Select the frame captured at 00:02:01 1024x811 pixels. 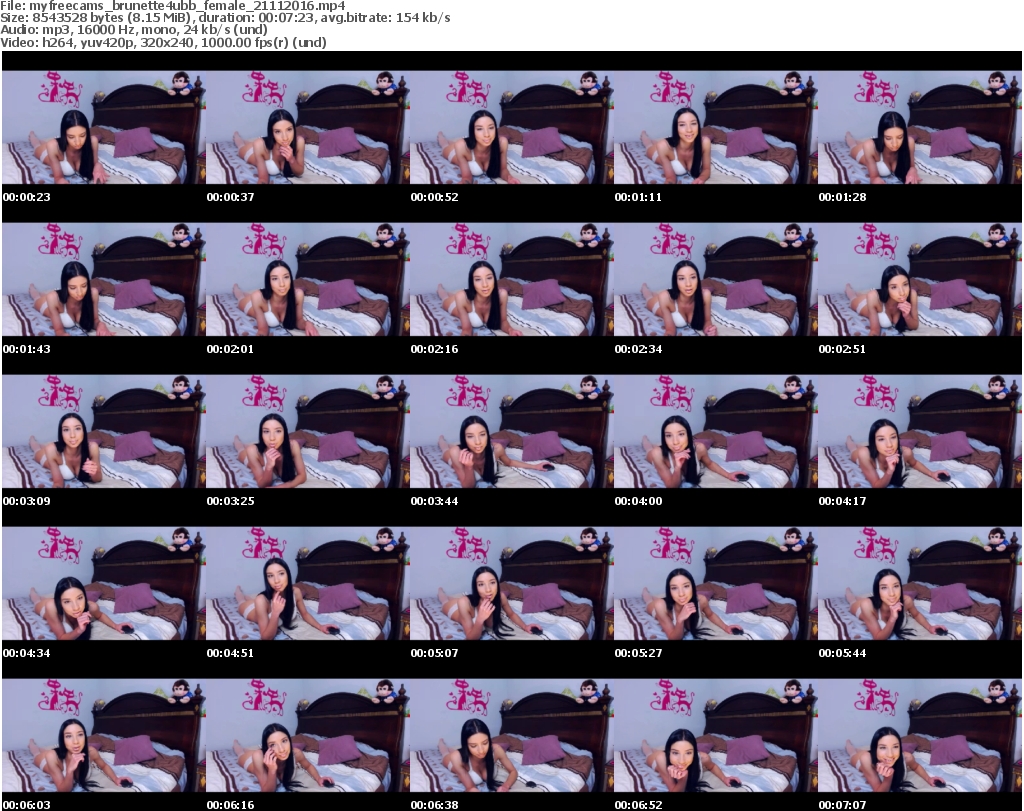308,279
